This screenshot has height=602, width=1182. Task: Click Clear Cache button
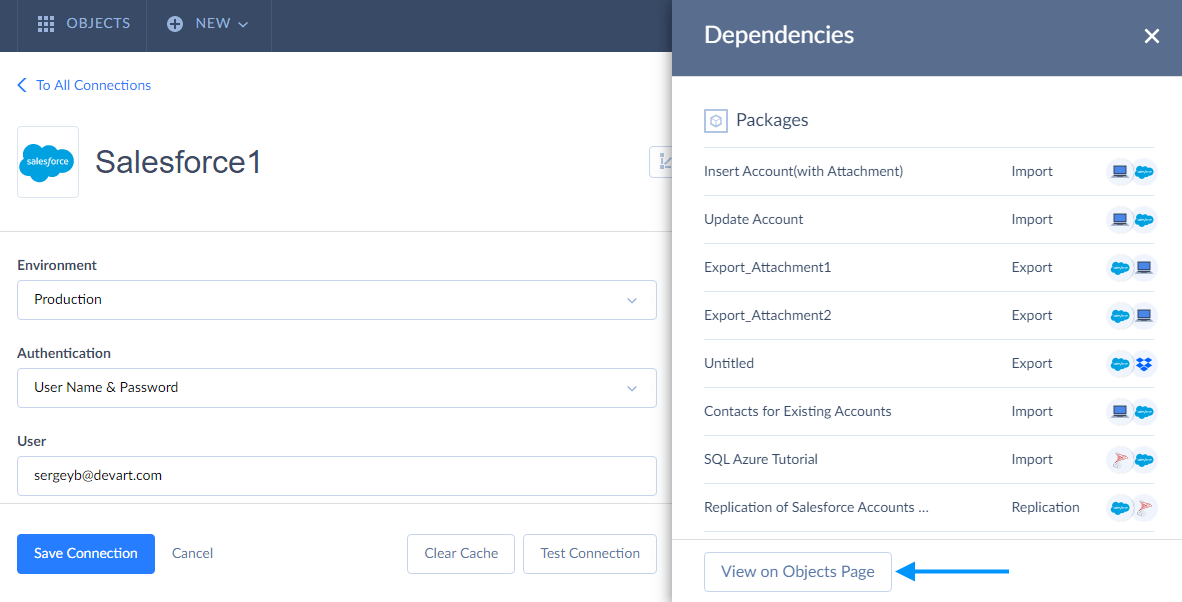pyautogui.click(x=461, y=554)
